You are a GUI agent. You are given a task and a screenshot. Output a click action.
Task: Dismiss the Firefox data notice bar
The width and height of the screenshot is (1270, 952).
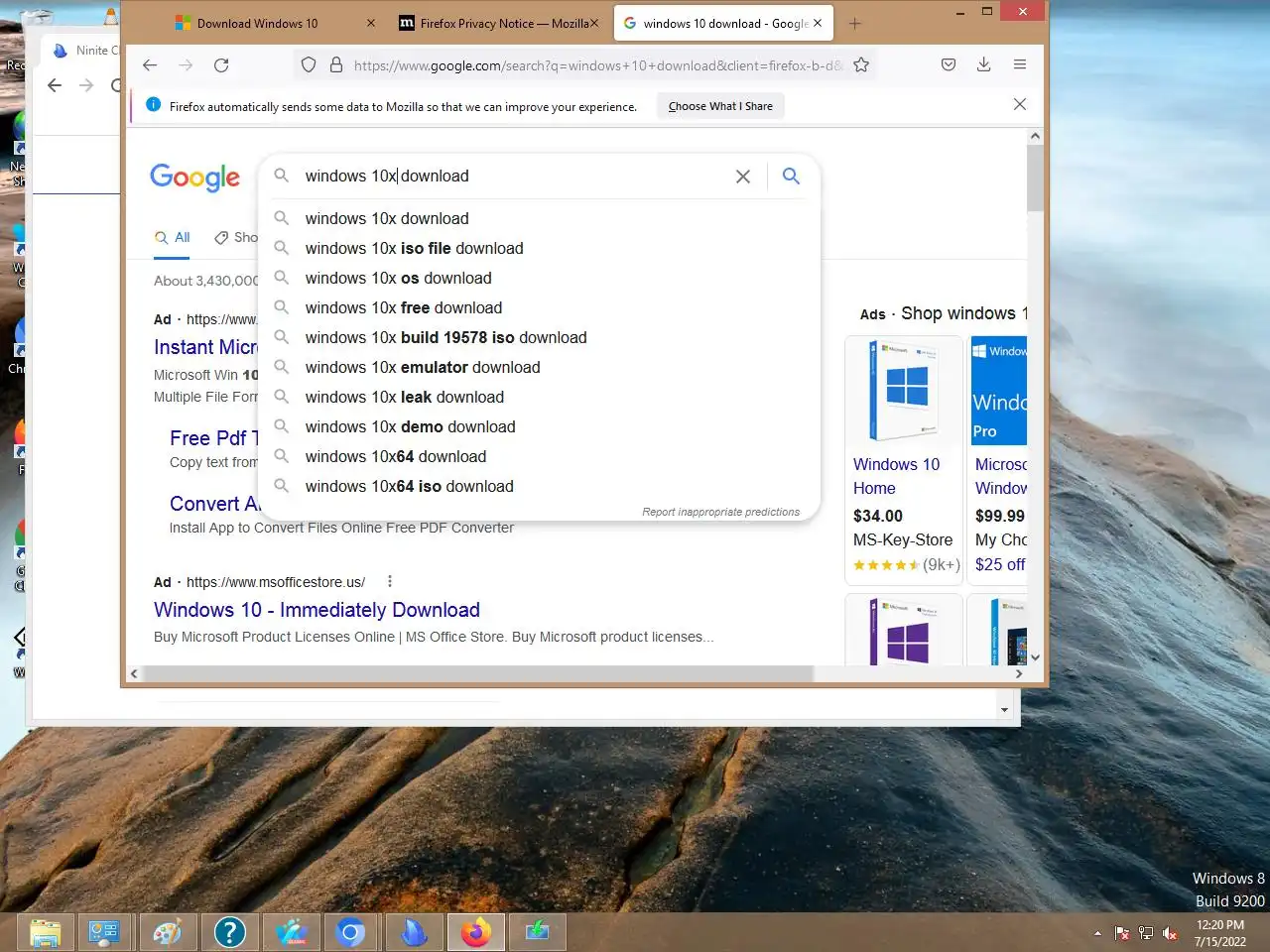pos(1020,105)
